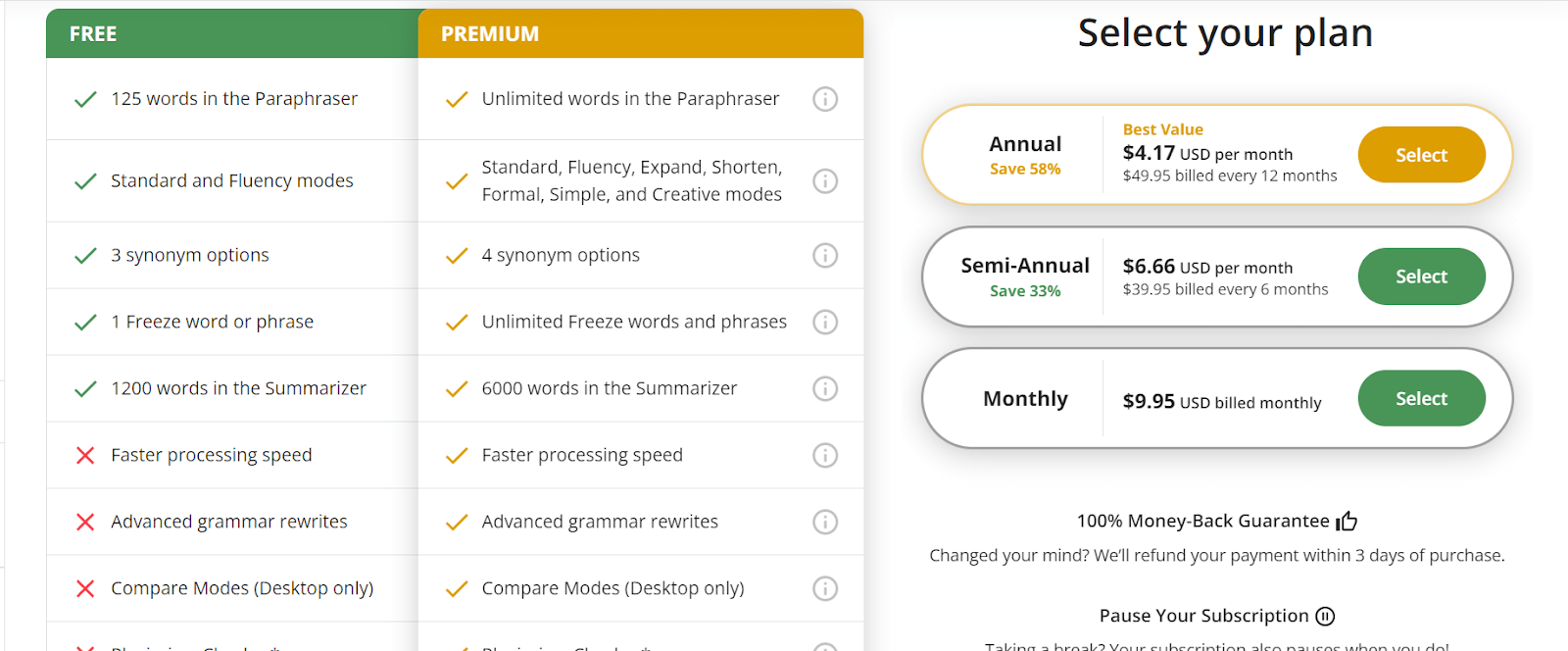Open Pause Your Subscription details
The height and width of the screenshot is (651, 1568).
[x=1203, y=615]
